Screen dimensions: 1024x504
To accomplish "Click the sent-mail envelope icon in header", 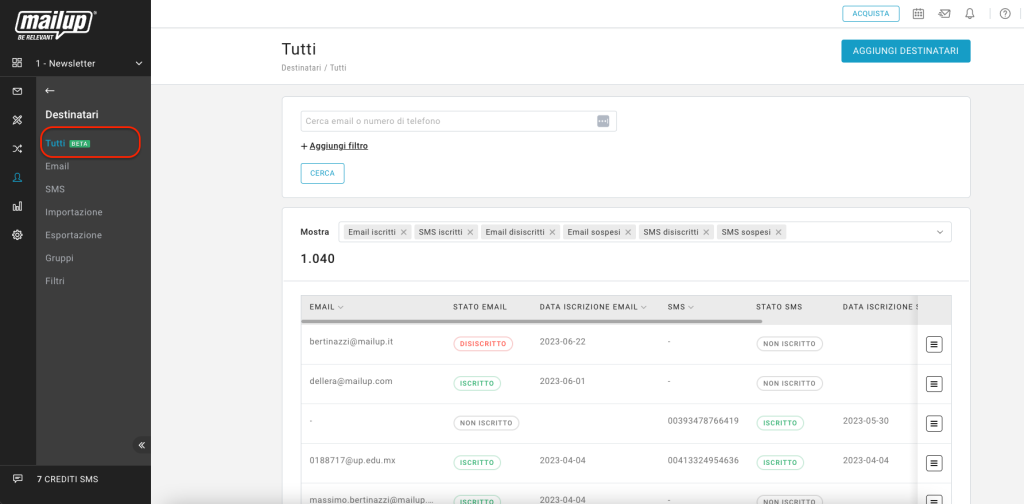I will 944,13.
